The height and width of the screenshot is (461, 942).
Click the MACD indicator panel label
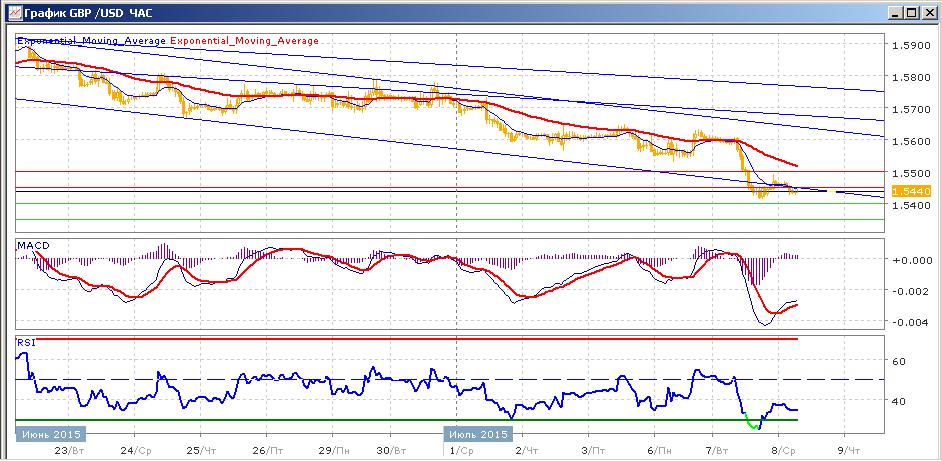pos(33,245)
